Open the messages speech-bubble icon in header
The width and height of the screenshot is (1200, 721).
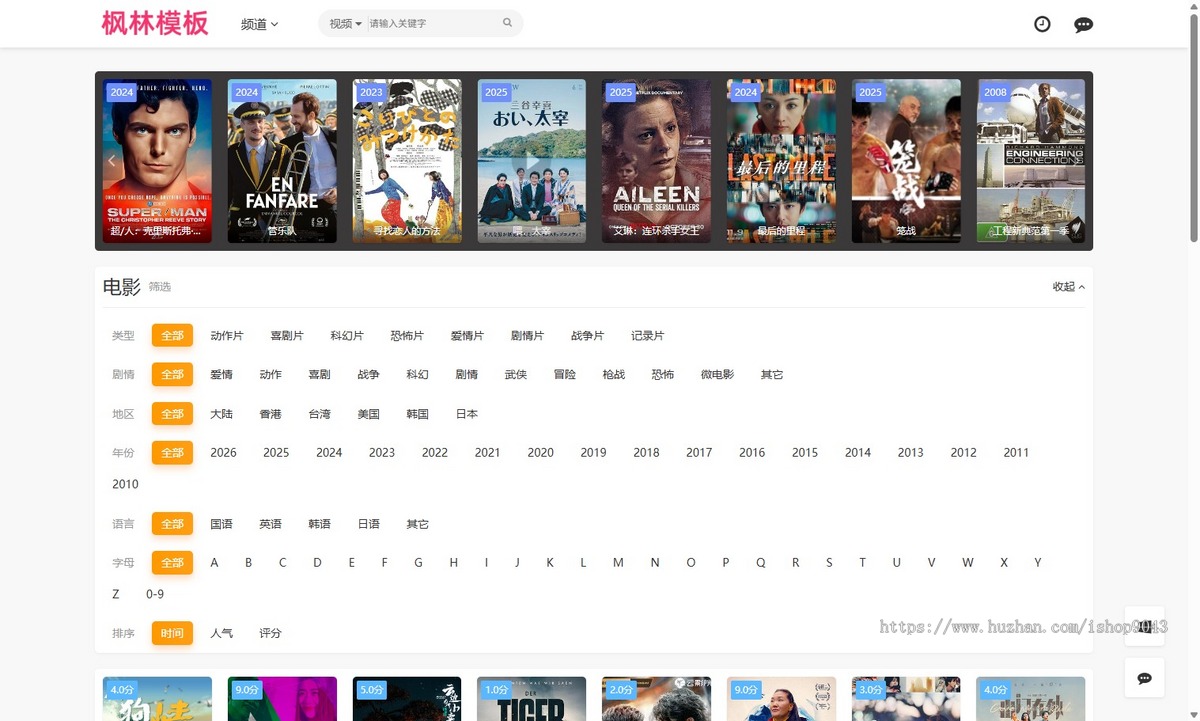(1083, 24)
